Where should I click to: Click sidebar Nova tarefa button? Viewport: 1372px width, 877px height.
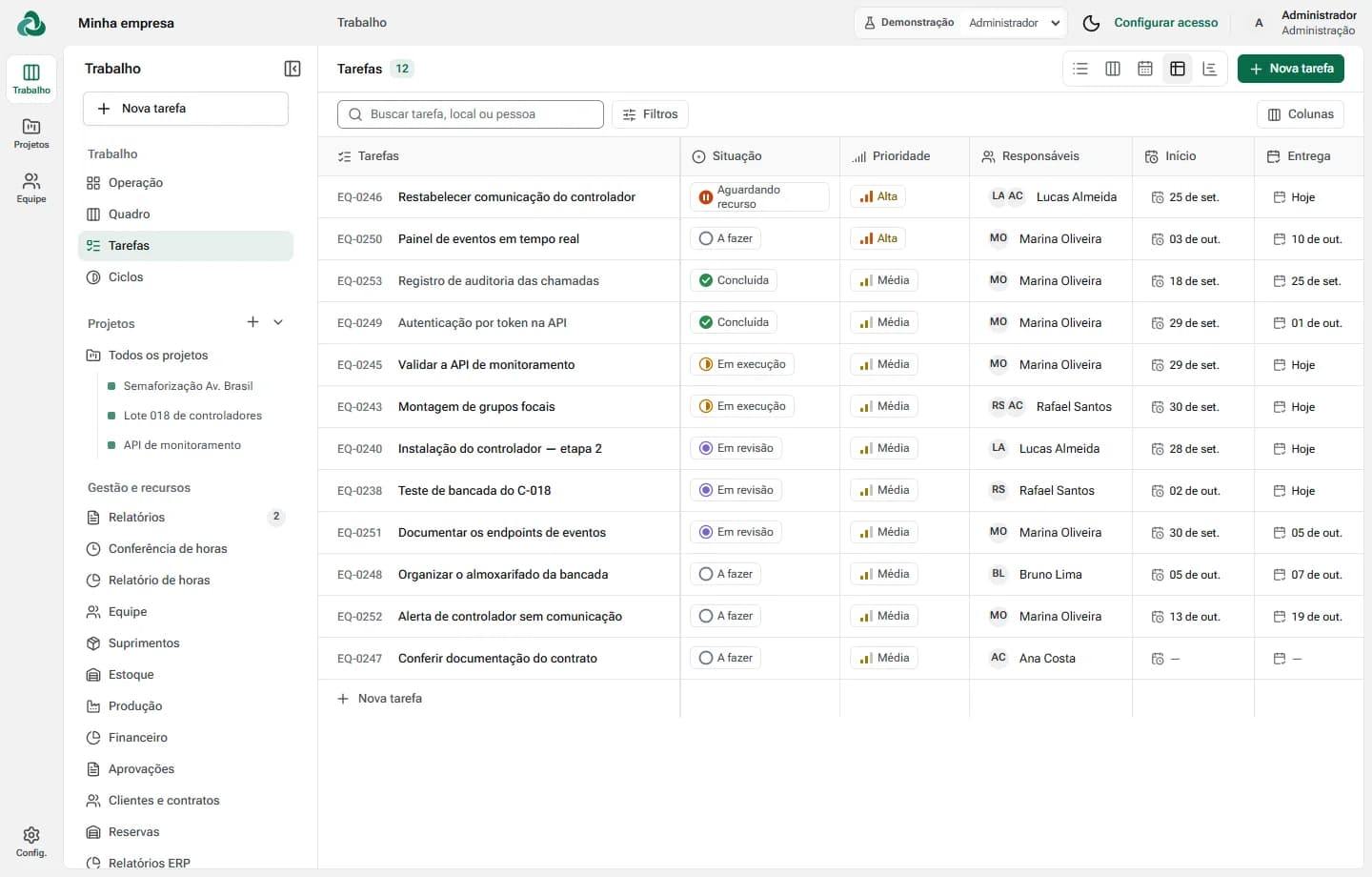(x=186, y=109)
